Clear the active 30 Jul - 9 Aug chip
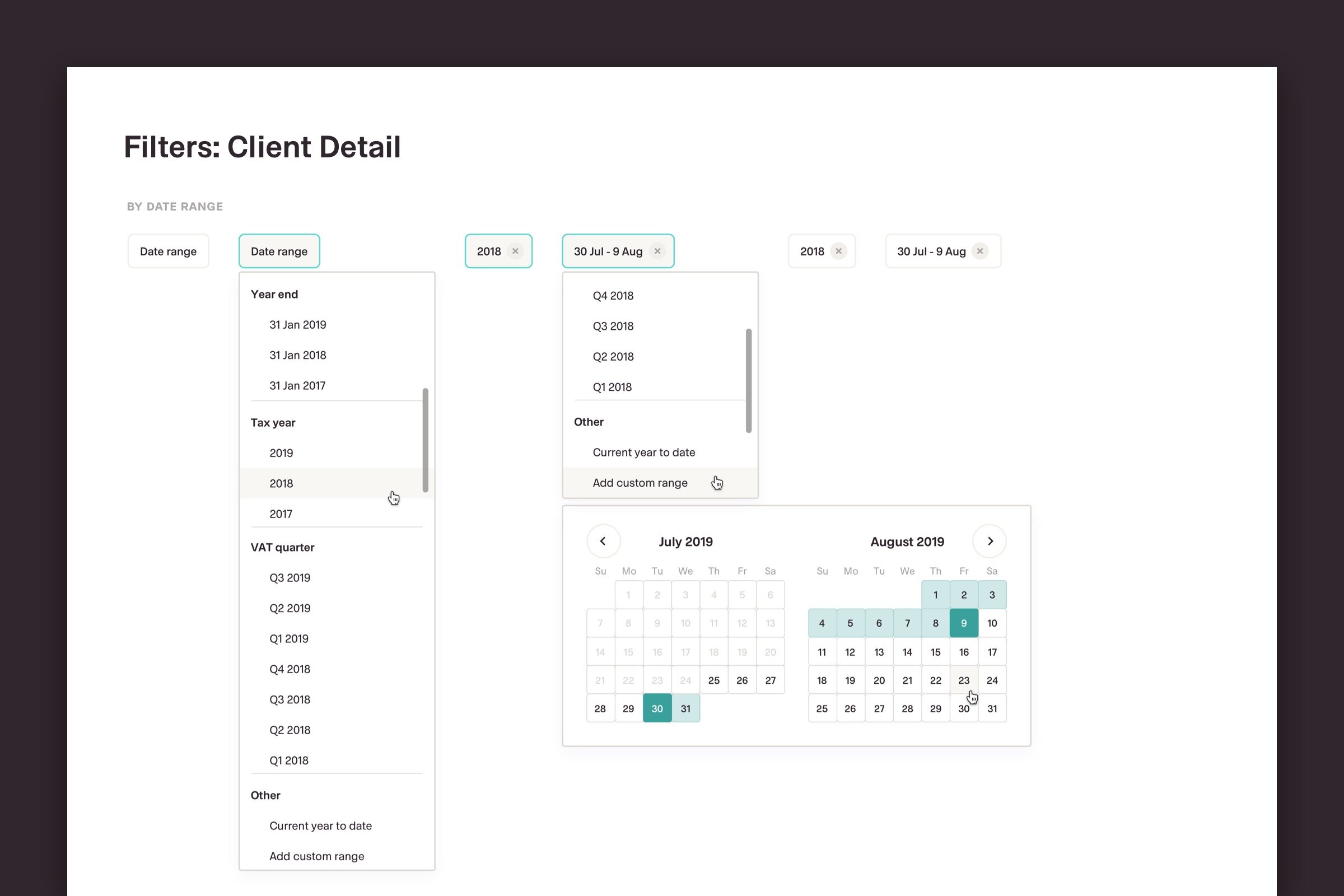The image size is (1344, 896). [x=657, y=251]
